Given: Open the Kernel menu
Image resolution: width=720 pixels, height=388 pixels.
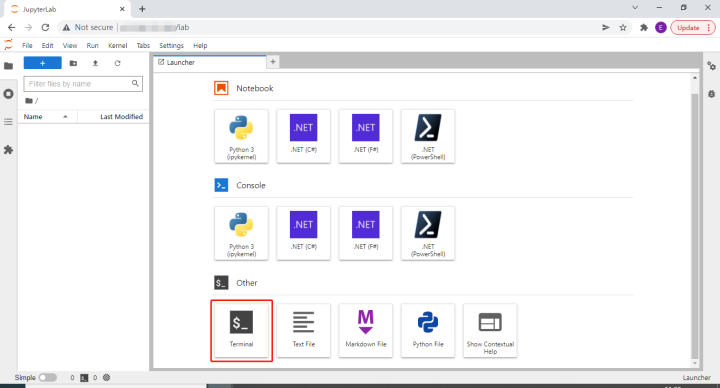Looking at the screenshot, I should (x=118, y=45).
